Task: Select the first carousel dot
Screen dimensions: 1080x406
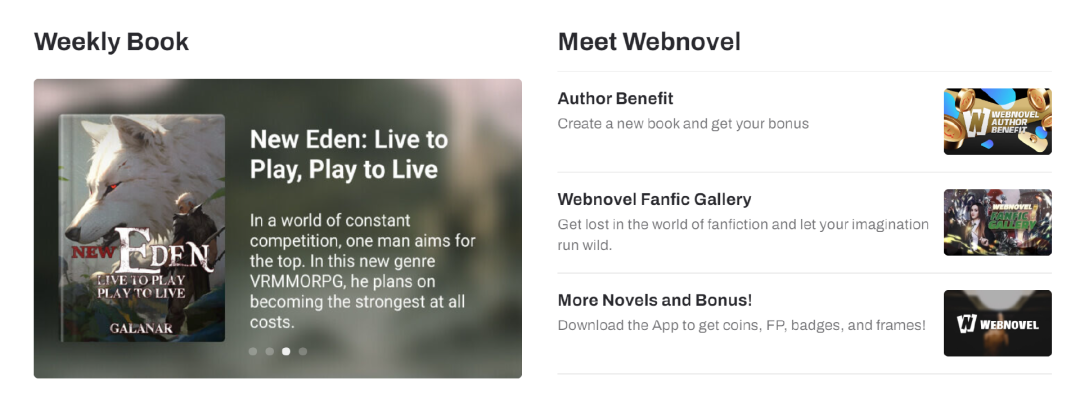Action: click(x=253, y=352)
